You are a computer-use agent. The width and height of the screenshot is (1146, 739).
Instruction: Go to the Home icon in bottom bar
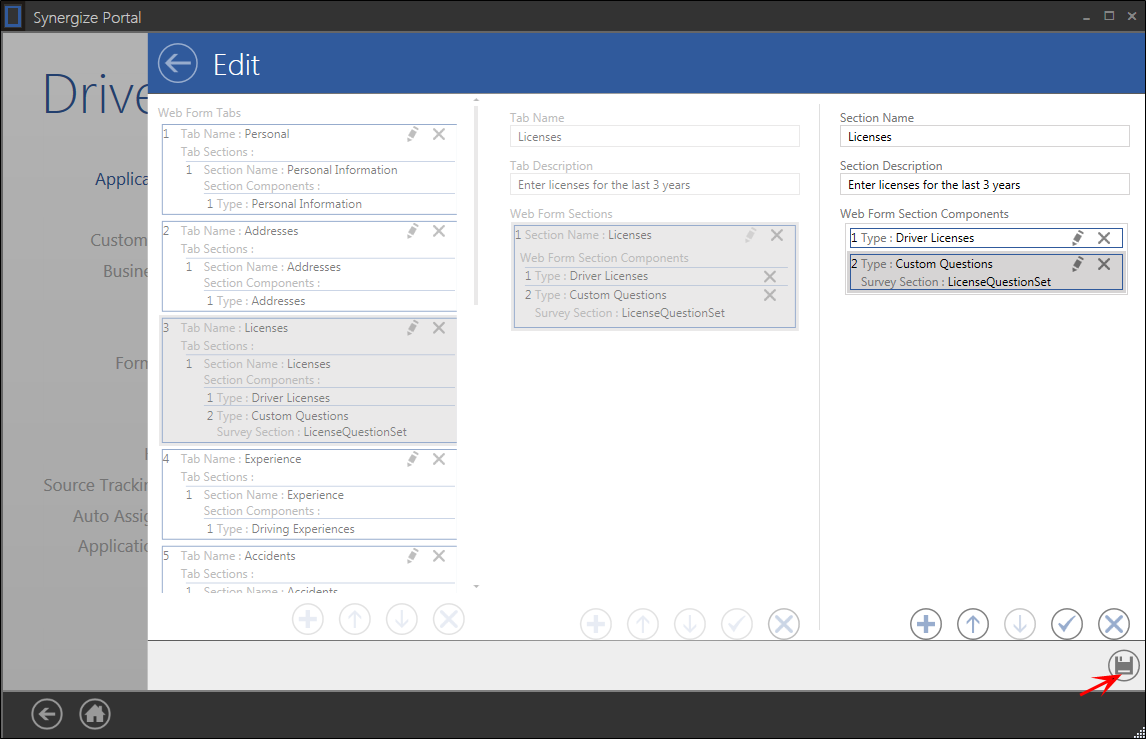95,714
